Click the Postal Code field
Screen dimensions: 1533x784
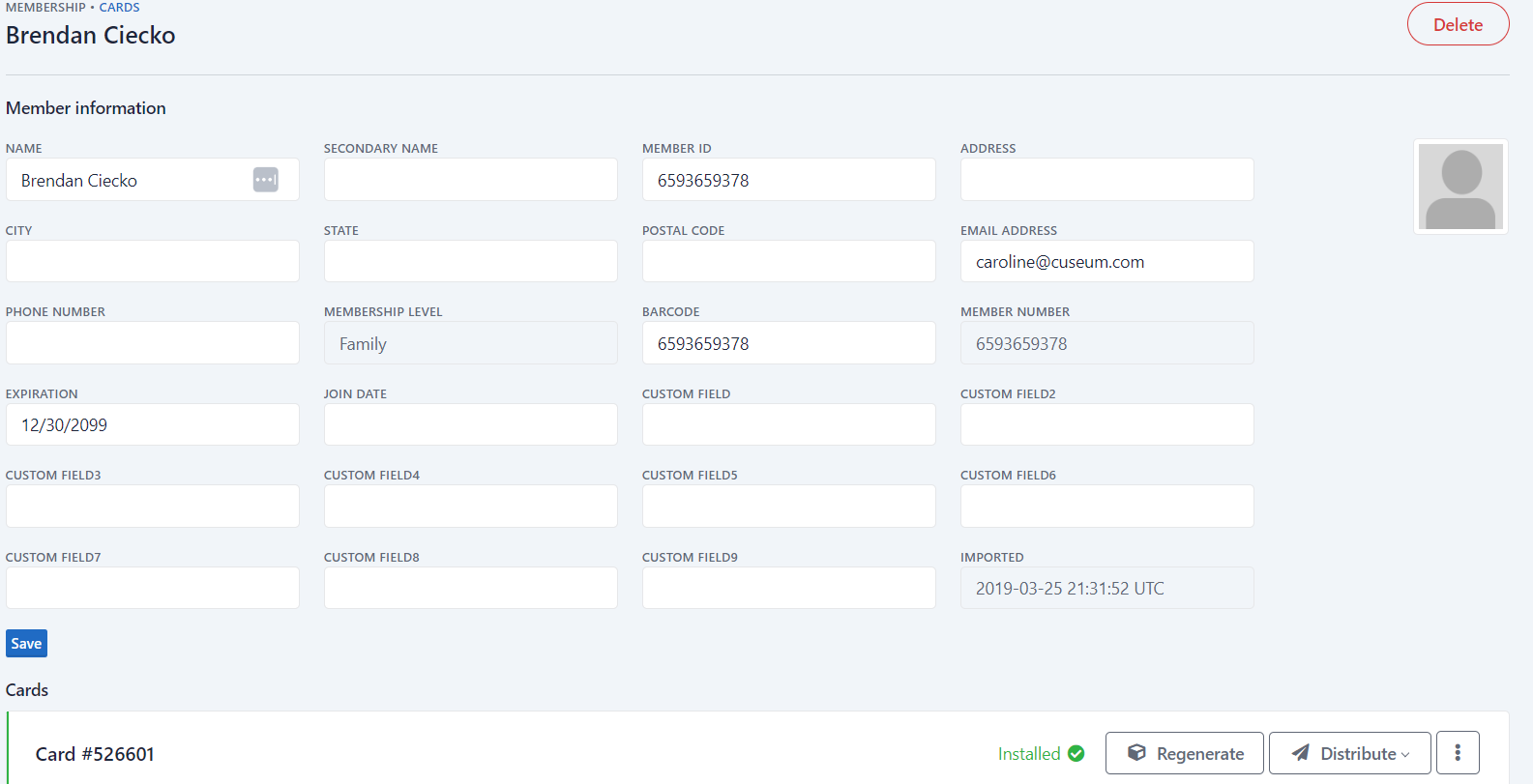tap(788, 261)
